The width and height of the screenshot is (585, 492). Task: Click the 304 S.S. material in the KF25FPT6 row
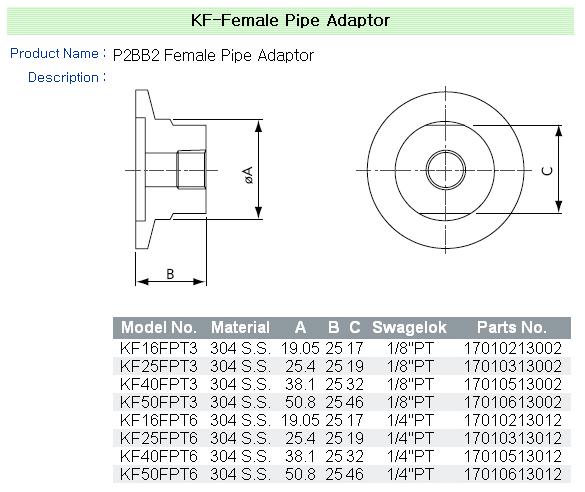click(240, 438)
